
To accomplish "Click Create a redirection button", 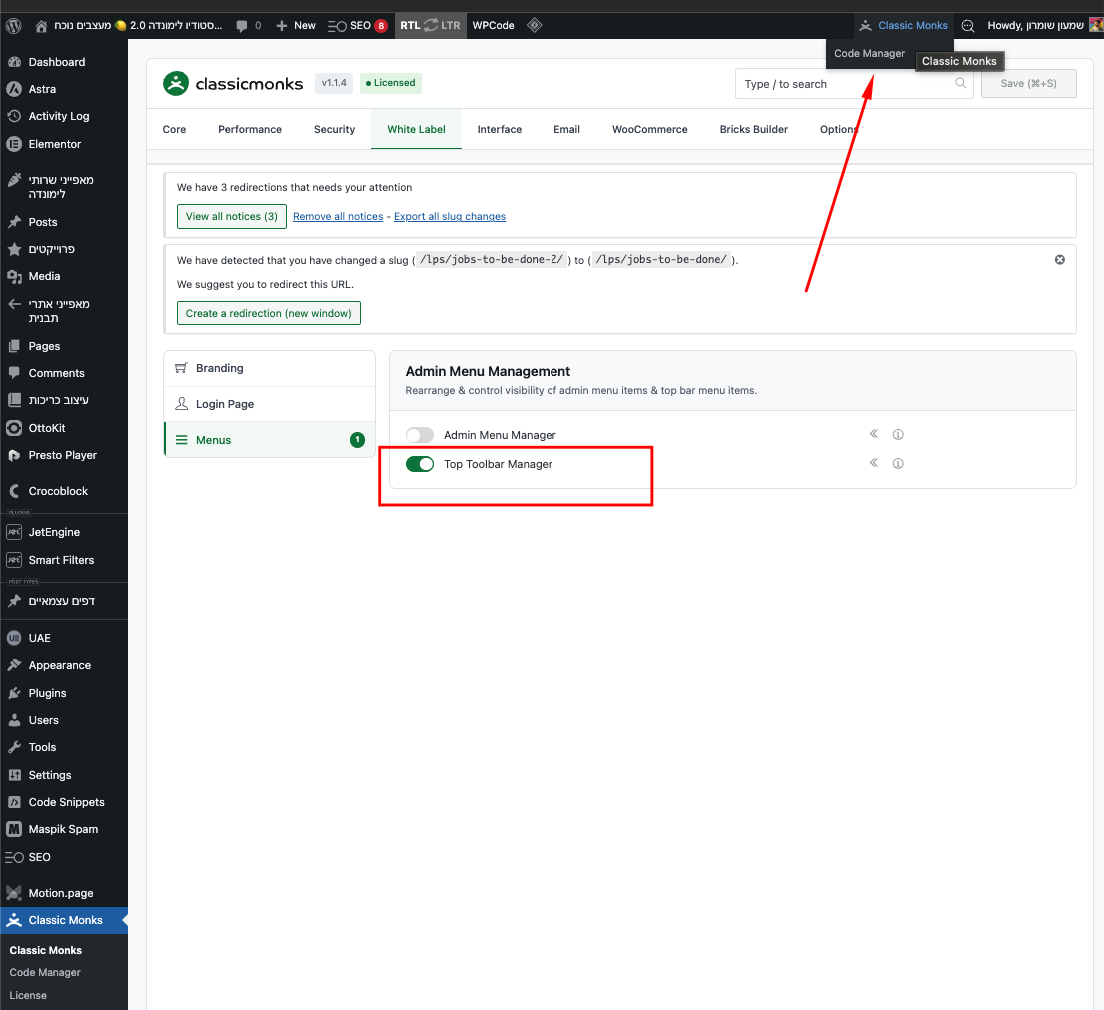I will point(269,313).
